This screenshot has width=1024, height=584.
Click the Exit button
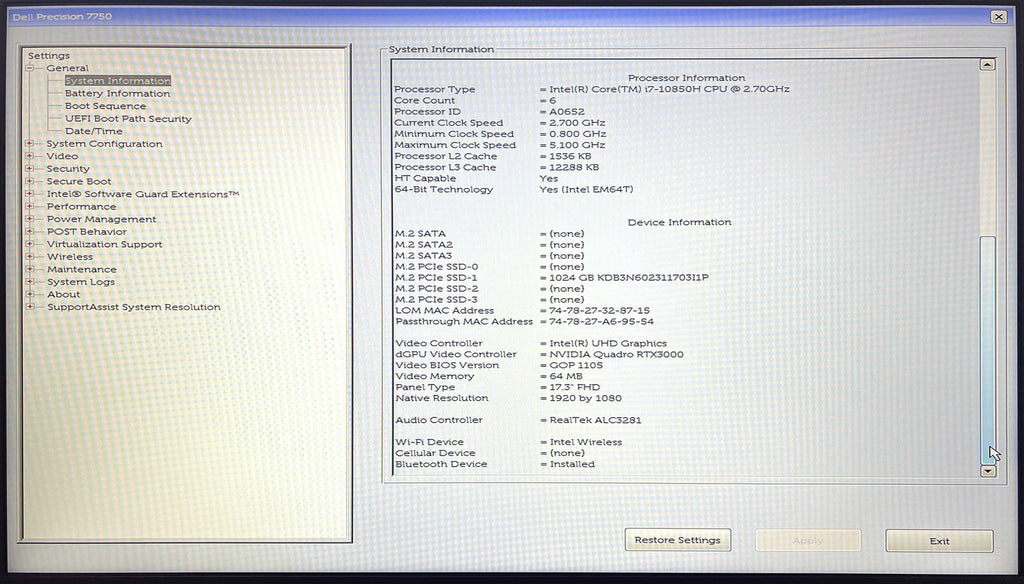click(x=939, y=541)
